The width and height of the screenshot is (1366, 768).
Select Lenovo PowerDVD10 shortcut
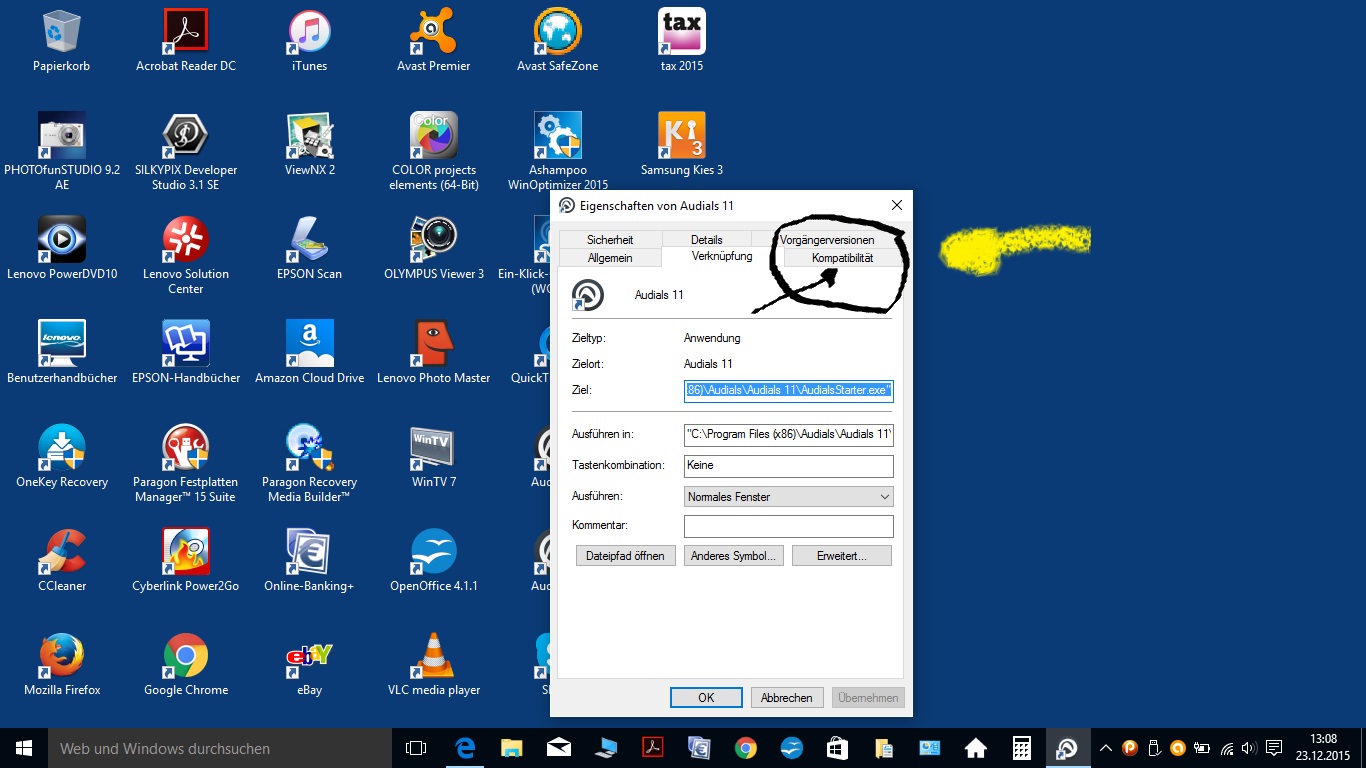click(x=62, y=249)
